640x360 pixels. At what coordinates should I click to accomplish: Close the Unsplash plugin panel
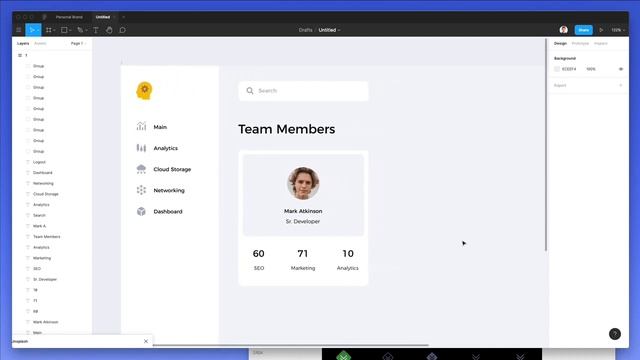pos(146,341)
